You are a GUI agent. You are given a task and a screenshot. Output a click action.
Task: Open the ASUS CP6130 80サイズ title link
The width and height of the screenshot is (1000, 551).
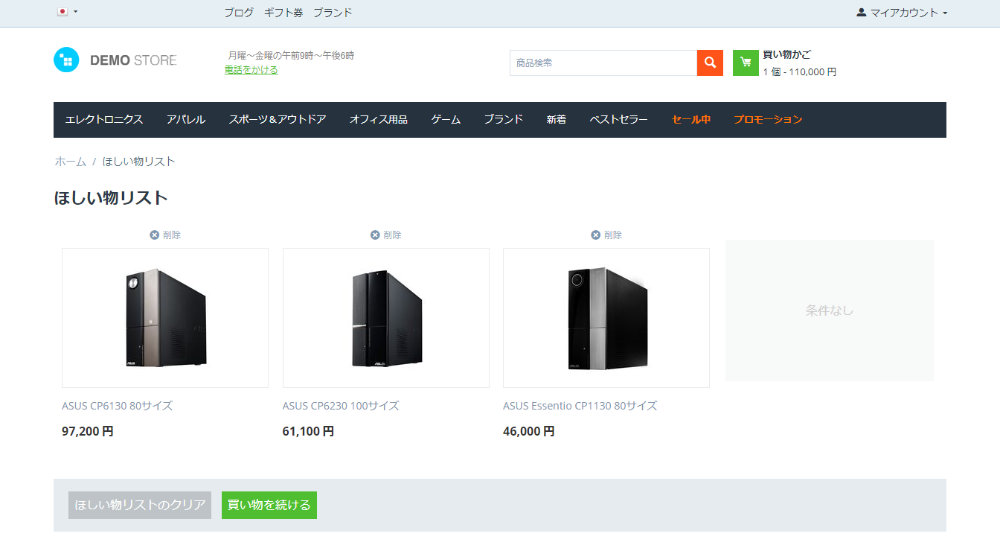(117, 406)
